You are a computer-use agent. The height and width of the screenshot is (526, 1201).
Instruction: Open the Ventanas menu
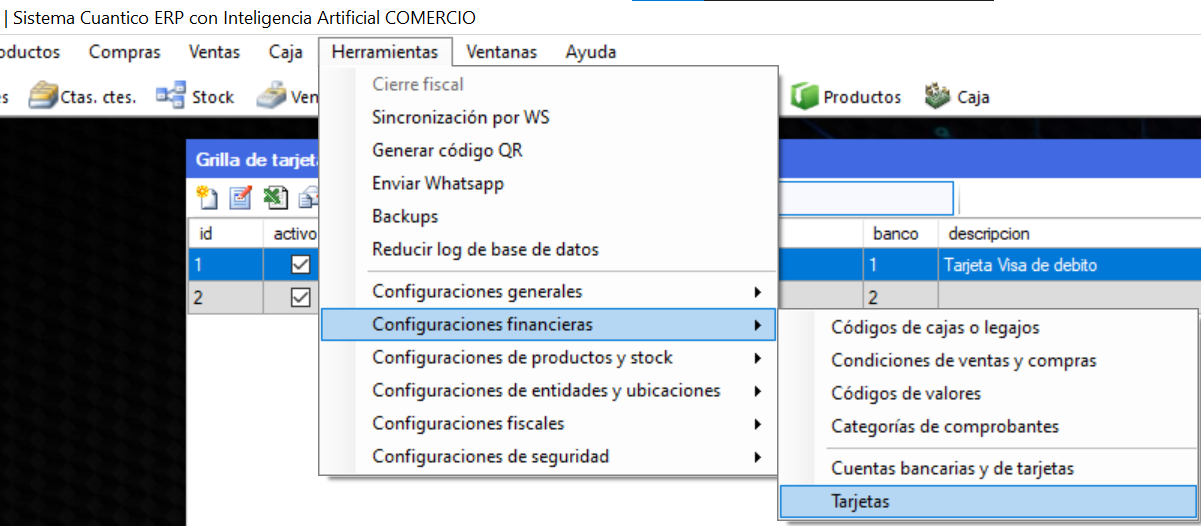coord(501,52)
